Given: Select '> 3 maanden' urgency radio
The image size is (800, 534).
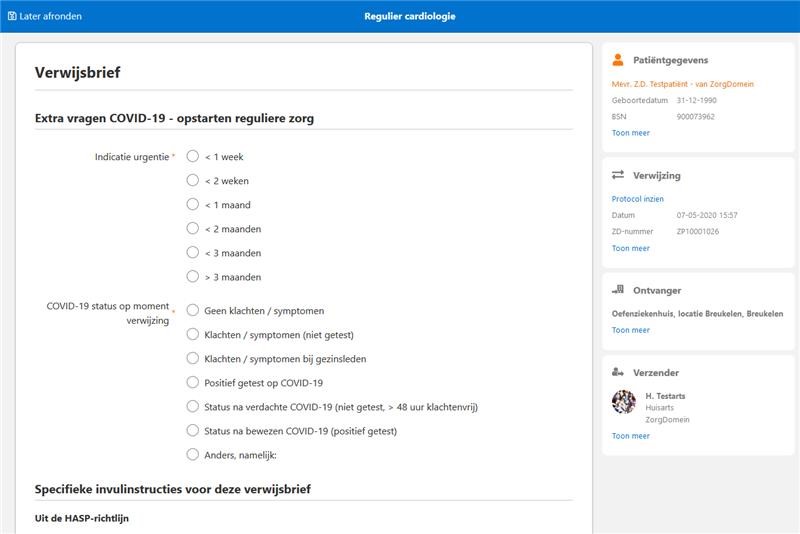Looking at the screenshot, I should click(x=193, y=276).
